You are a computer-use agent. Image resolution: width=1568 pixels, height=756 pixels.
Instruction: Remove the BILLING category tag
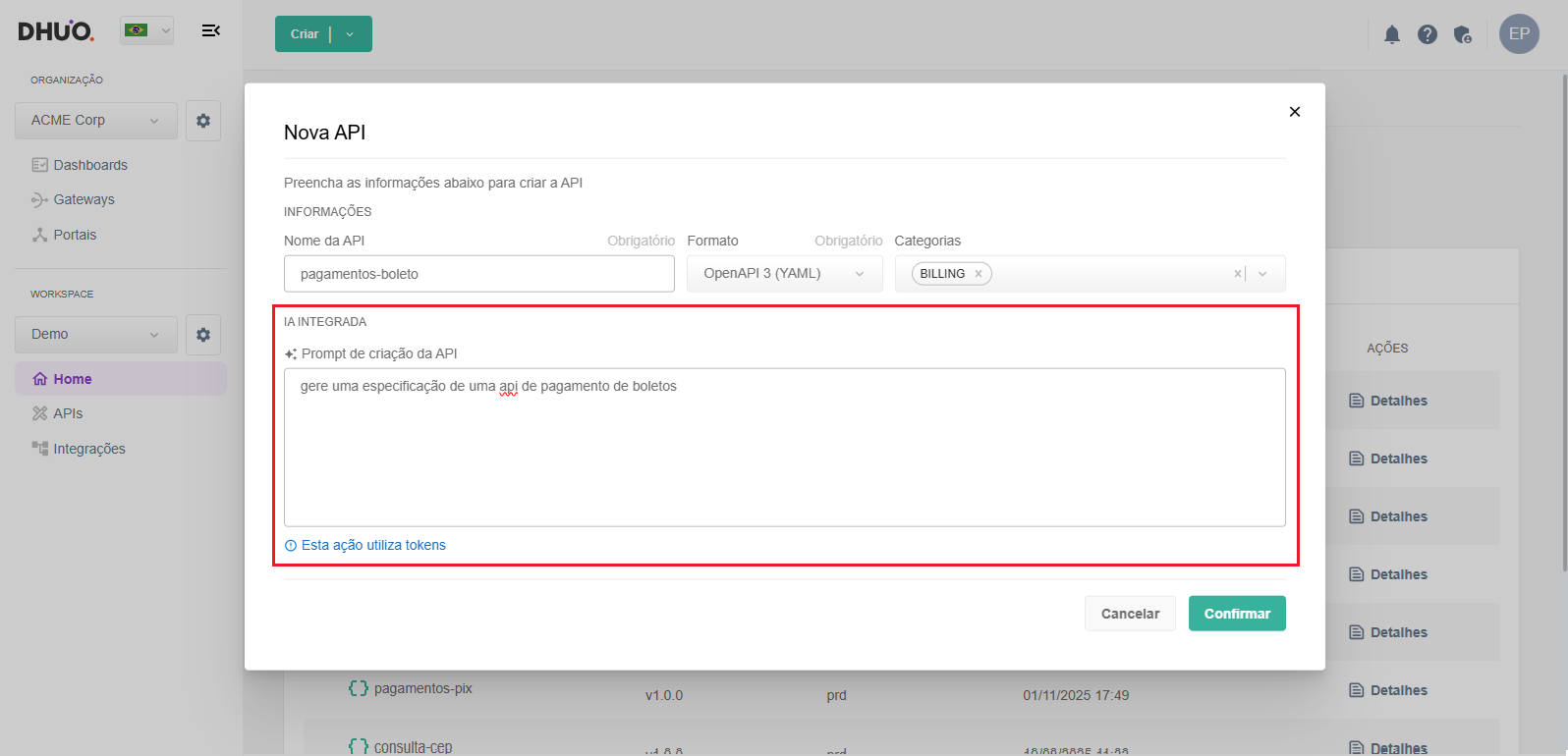click(979, 274)
